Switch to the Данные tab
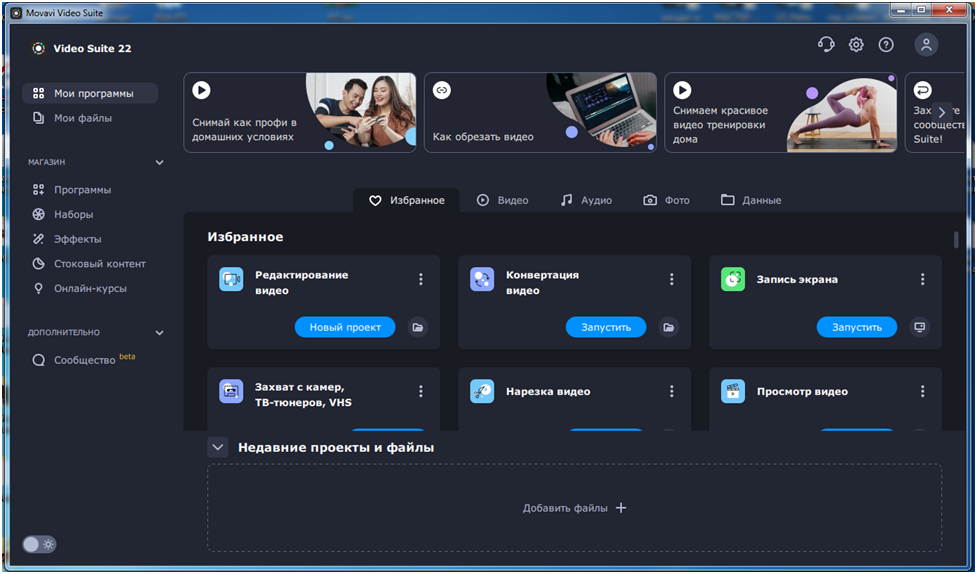This screenshot has width=977, height=574. click(751, 200)
